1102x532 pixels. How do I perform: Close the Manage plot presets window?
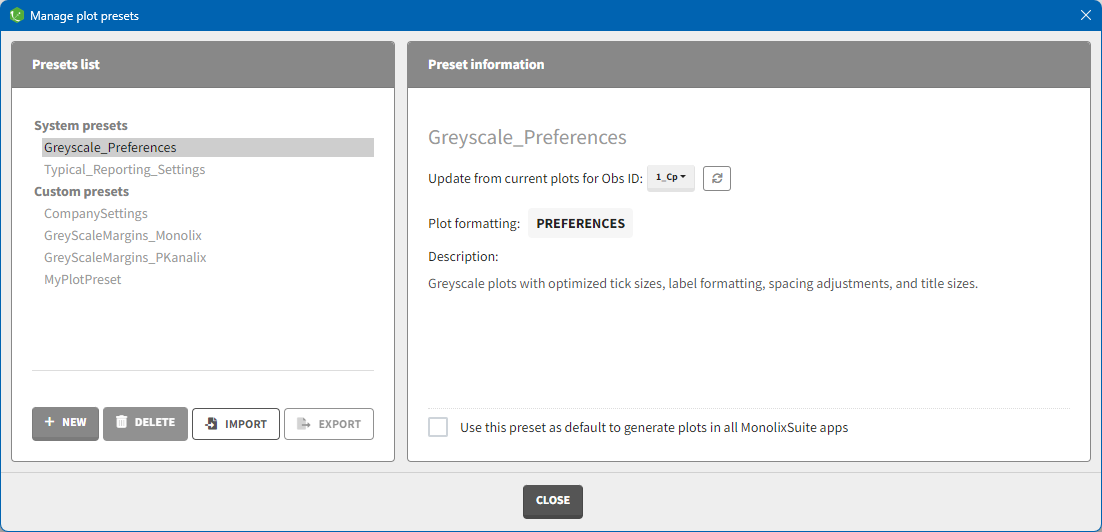[x=552, y=501]
